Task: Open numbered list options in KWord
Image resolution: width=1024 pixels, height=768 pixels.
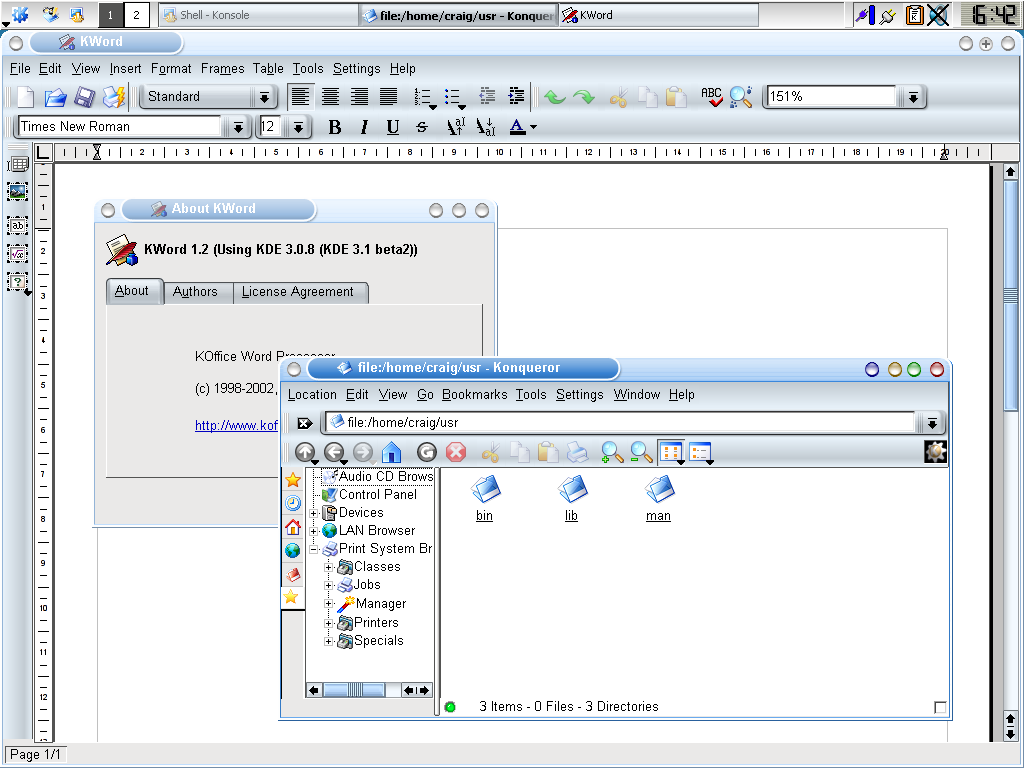Action: tap(424, 97)
